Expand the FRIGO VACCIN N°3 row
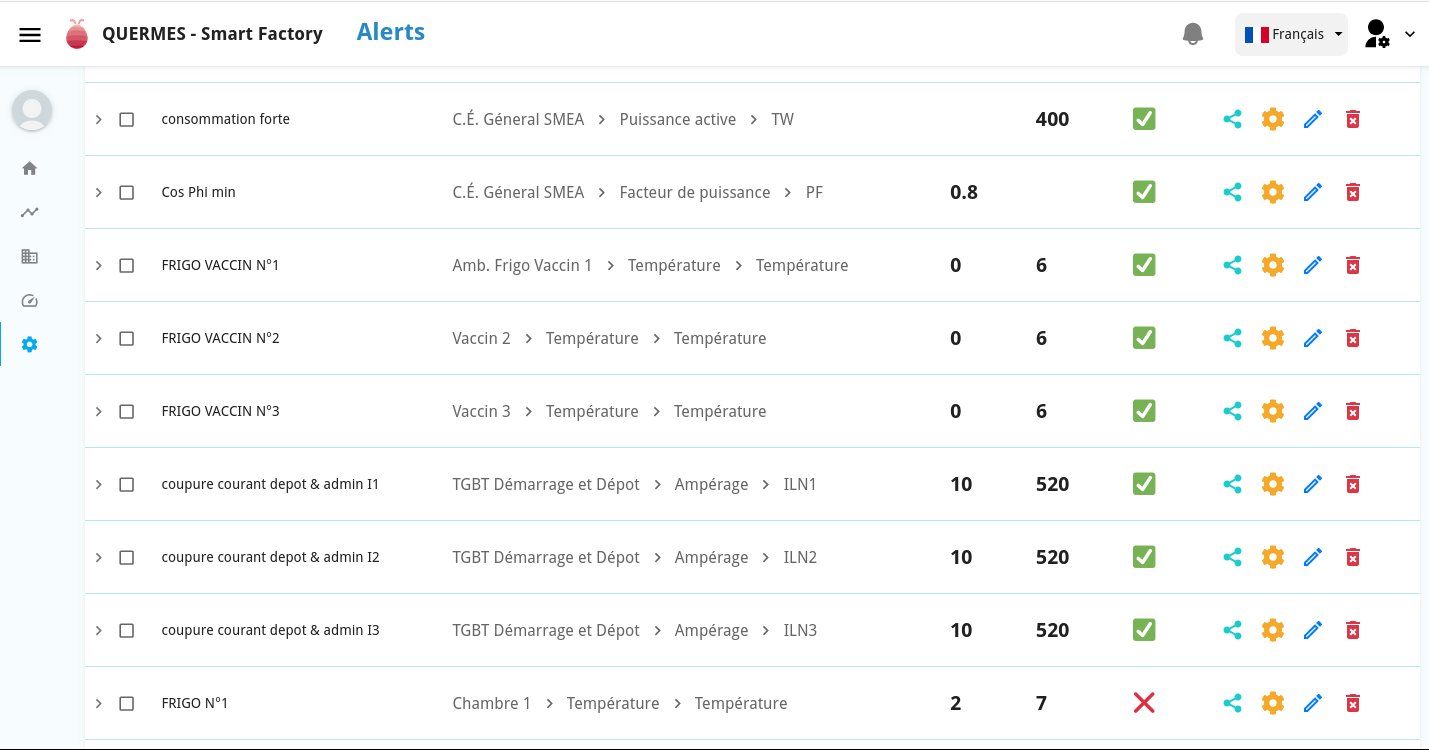The image size is (1429, 750). [x=98, y=411]
